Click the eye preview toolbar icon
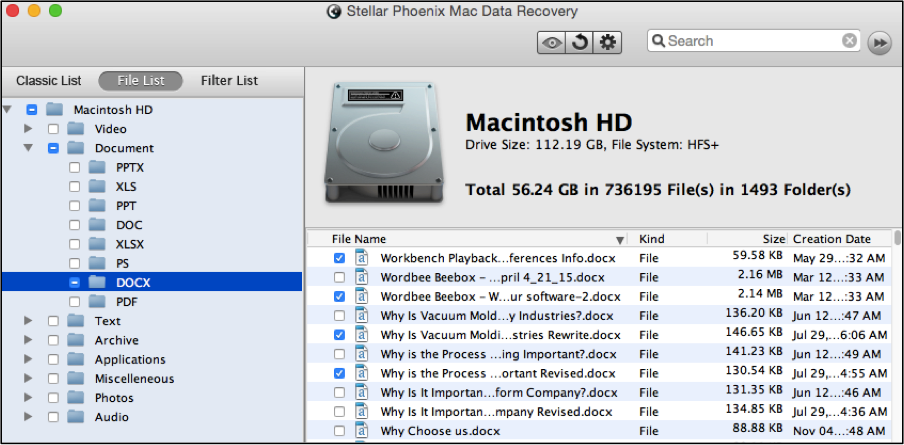Image resolution: width=904 pixels, height=445 pixels. click(x=552, y=43)
